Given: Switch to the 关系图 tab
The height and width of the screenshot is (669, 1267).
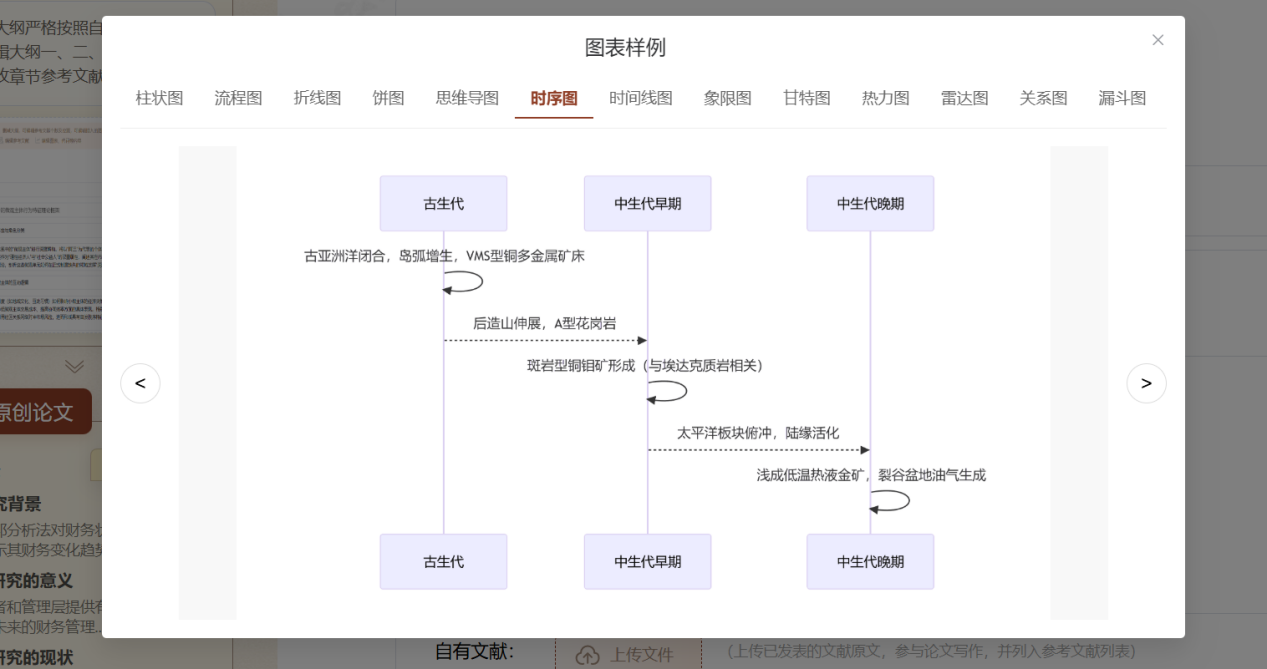Looking at the screenshot, I should [1044, 98].
